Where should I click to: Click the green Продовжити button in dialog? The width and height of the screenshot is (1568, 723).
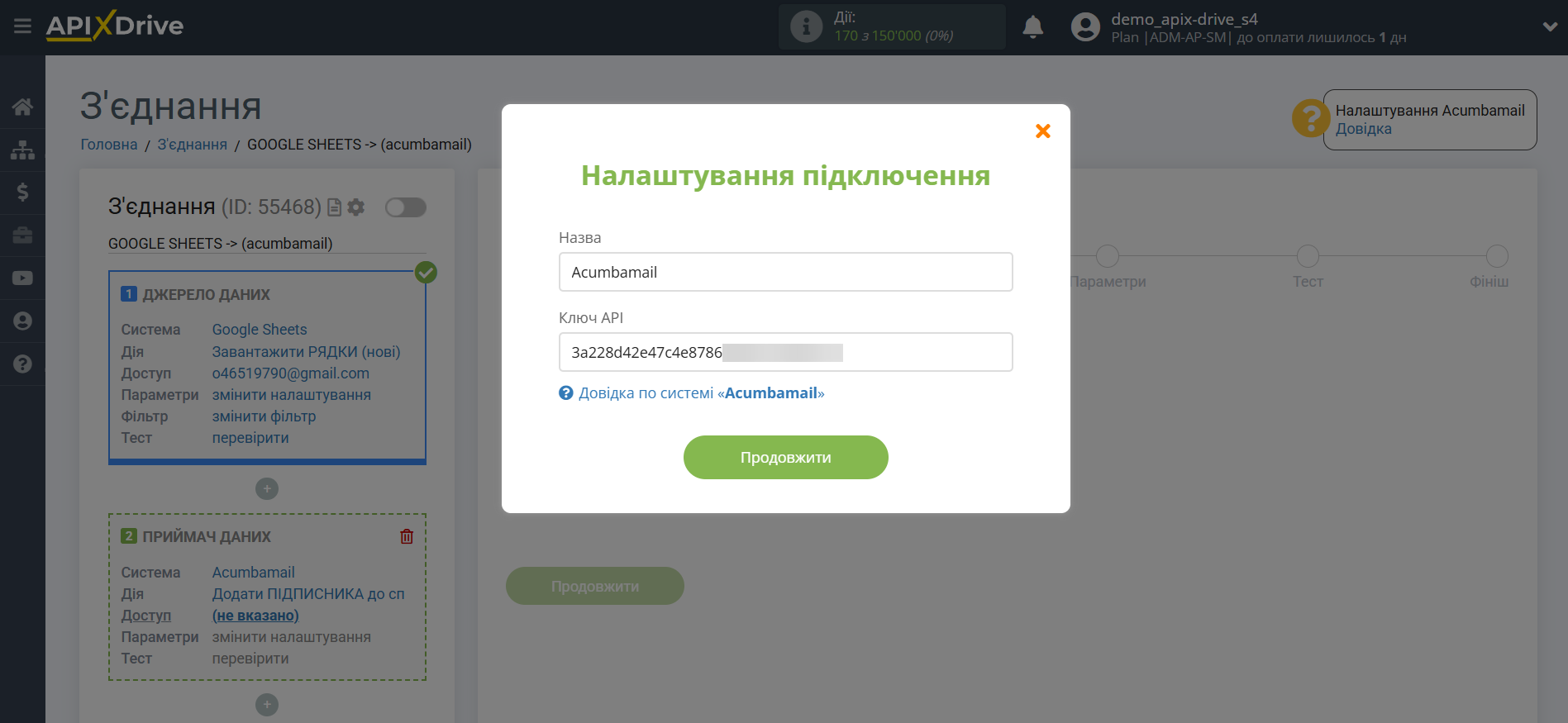[785, 457]
